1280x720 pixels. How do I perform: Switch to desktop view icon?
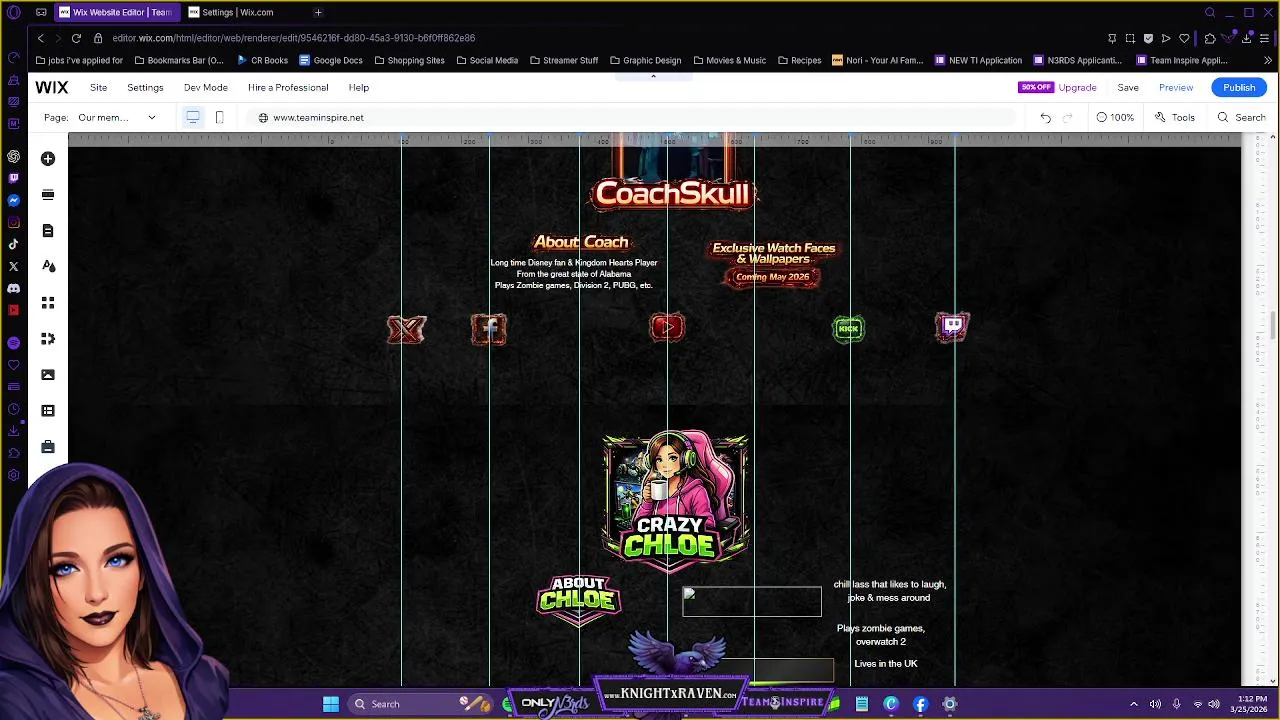[x=193, y=117]
